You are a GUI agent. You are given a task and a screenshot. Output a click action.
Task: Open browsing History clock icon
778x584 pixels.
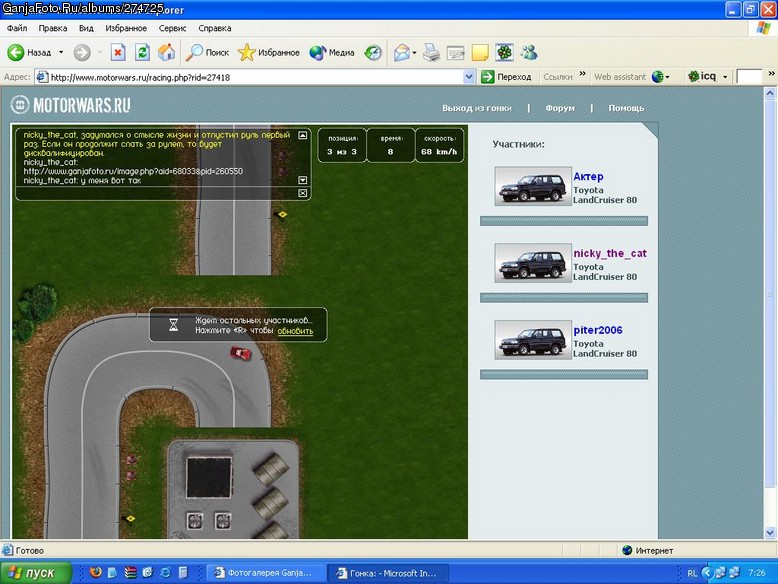(373, 52)
